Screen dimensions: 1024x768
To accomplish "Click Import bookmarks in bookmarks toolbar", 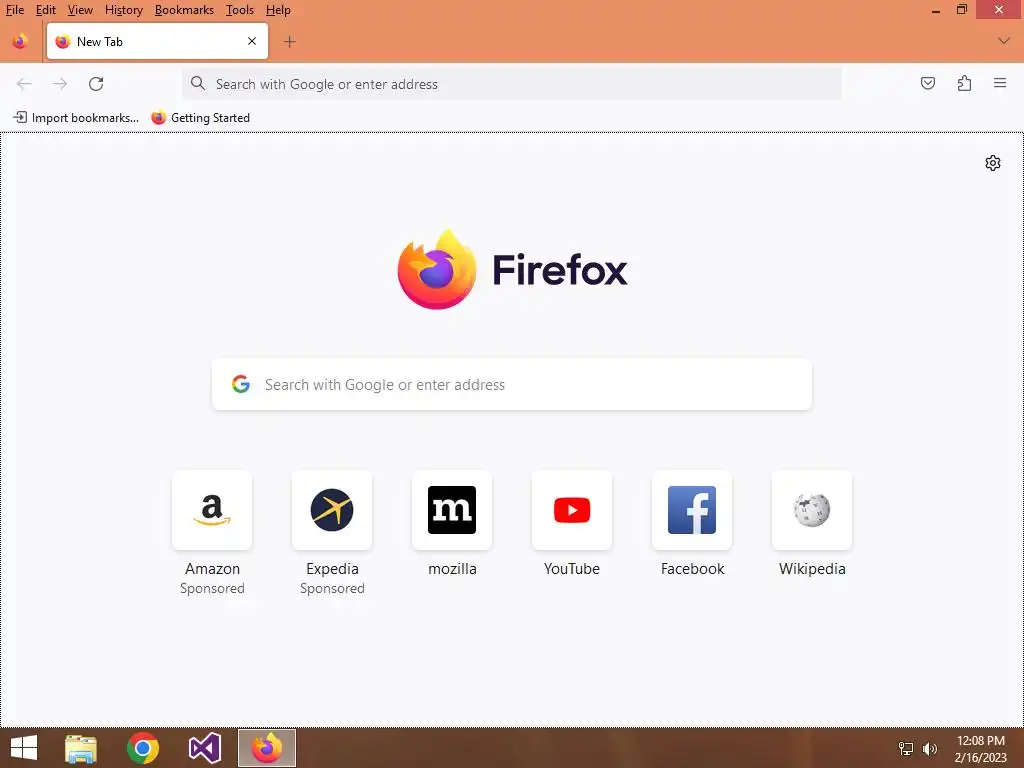I will (x=76, y=118).
